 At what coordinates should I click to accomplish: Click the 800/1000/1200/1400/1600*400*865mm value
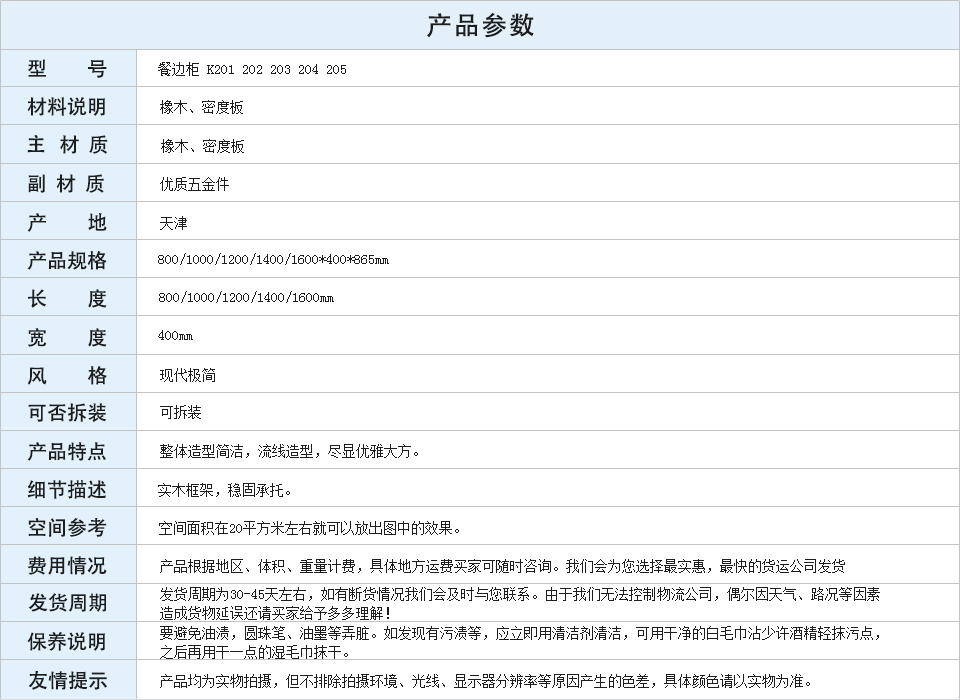(273, 259)
